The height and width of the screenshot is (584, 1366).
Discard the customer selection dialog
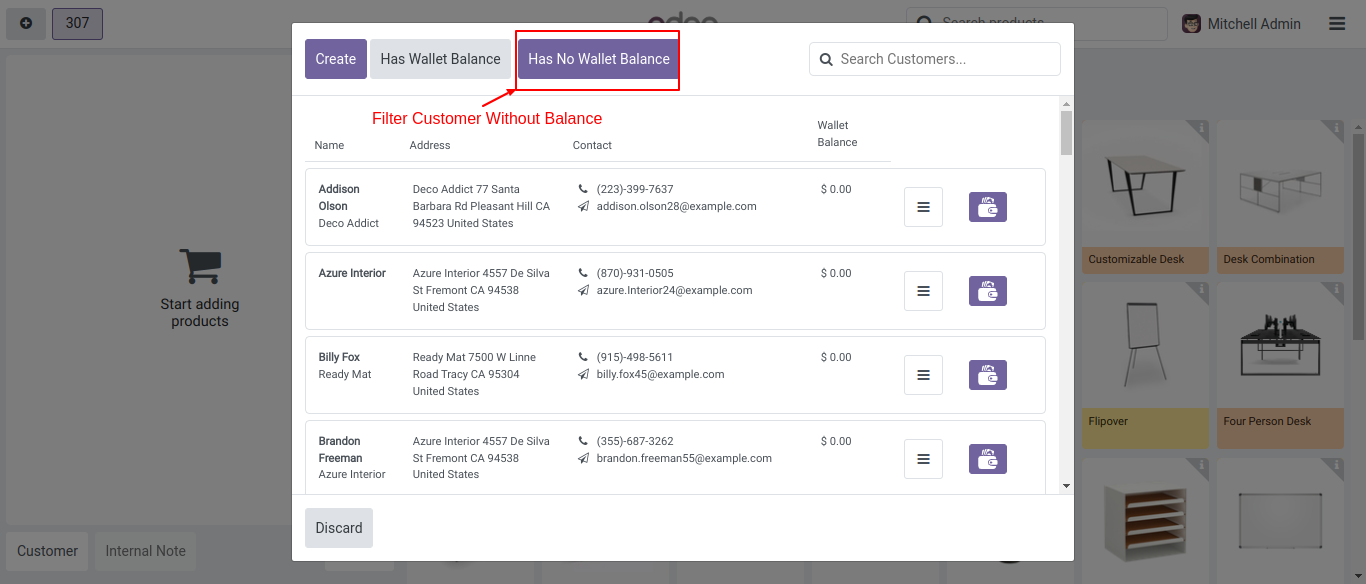pyautogui.click(x=339, y=528)
